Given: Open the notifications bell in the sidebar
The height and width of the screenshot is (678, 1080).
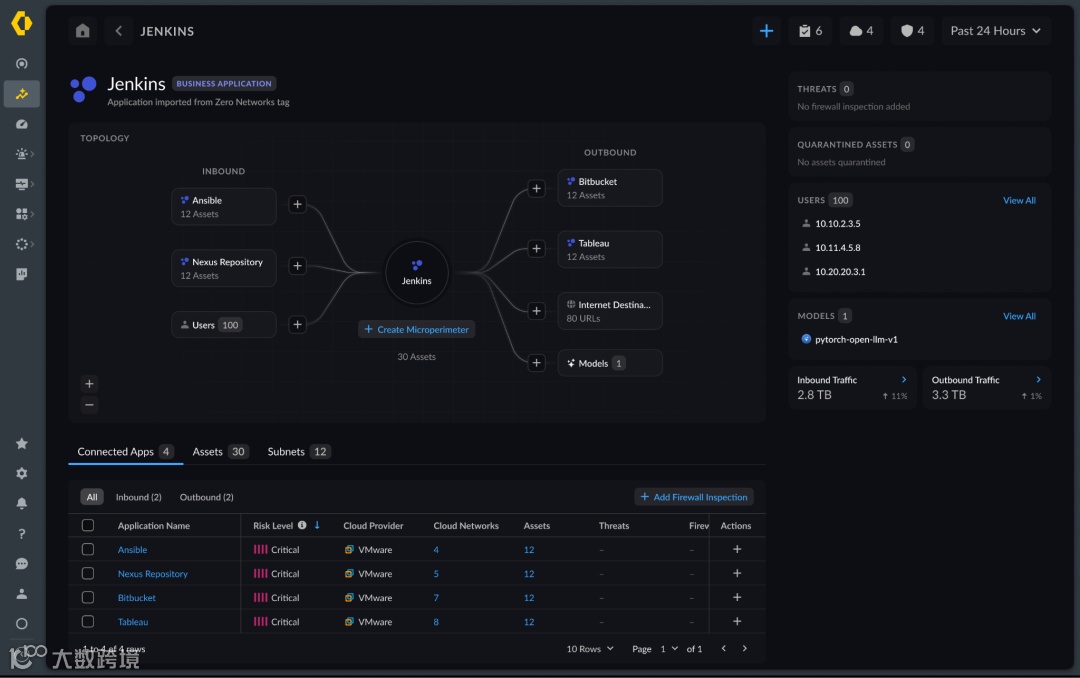Looking at the screenshot, I should 21,503.
